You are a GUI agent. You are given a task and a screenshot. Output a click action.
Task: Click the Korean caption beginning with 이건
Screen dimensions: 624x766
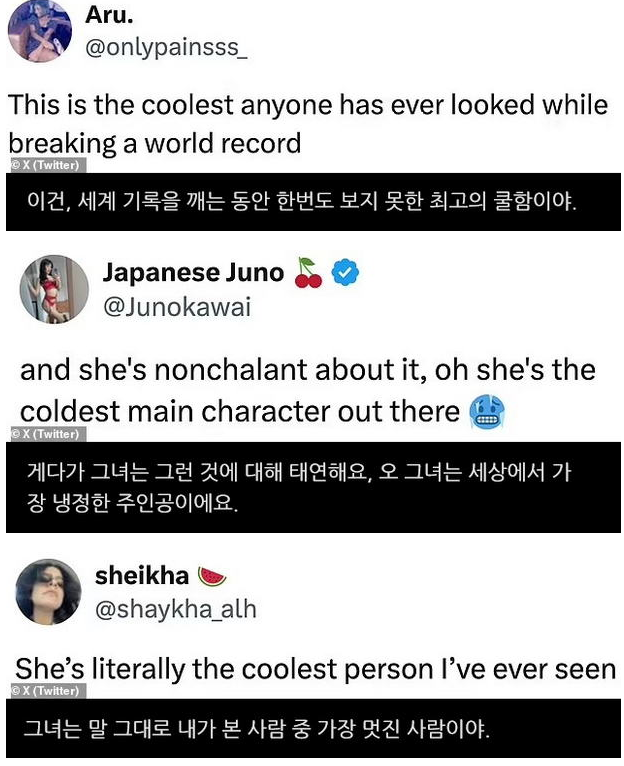301,200
